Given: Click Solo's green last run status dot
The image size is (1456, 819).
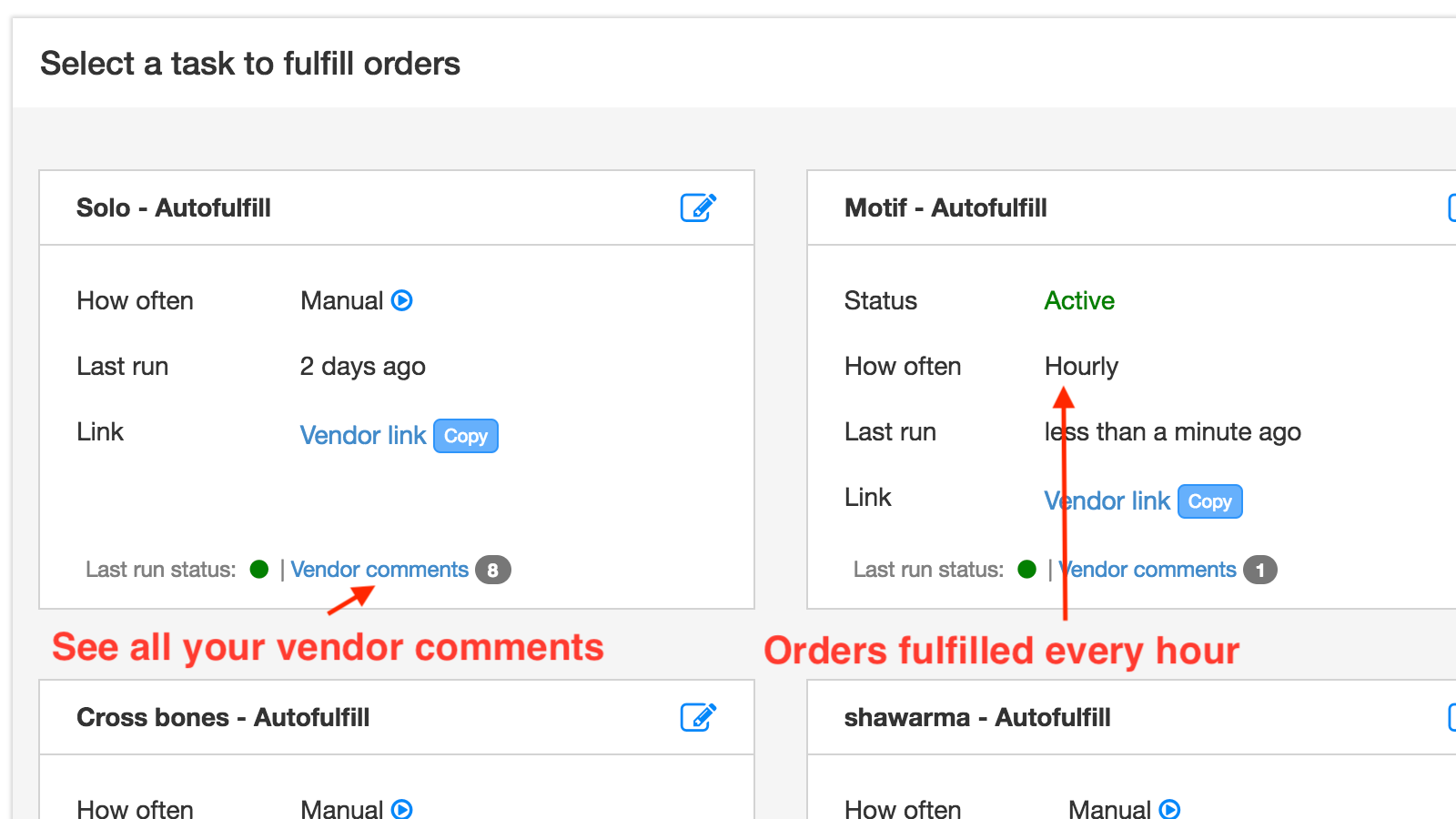Looking at the screenshot, I should tap(259, 570).
